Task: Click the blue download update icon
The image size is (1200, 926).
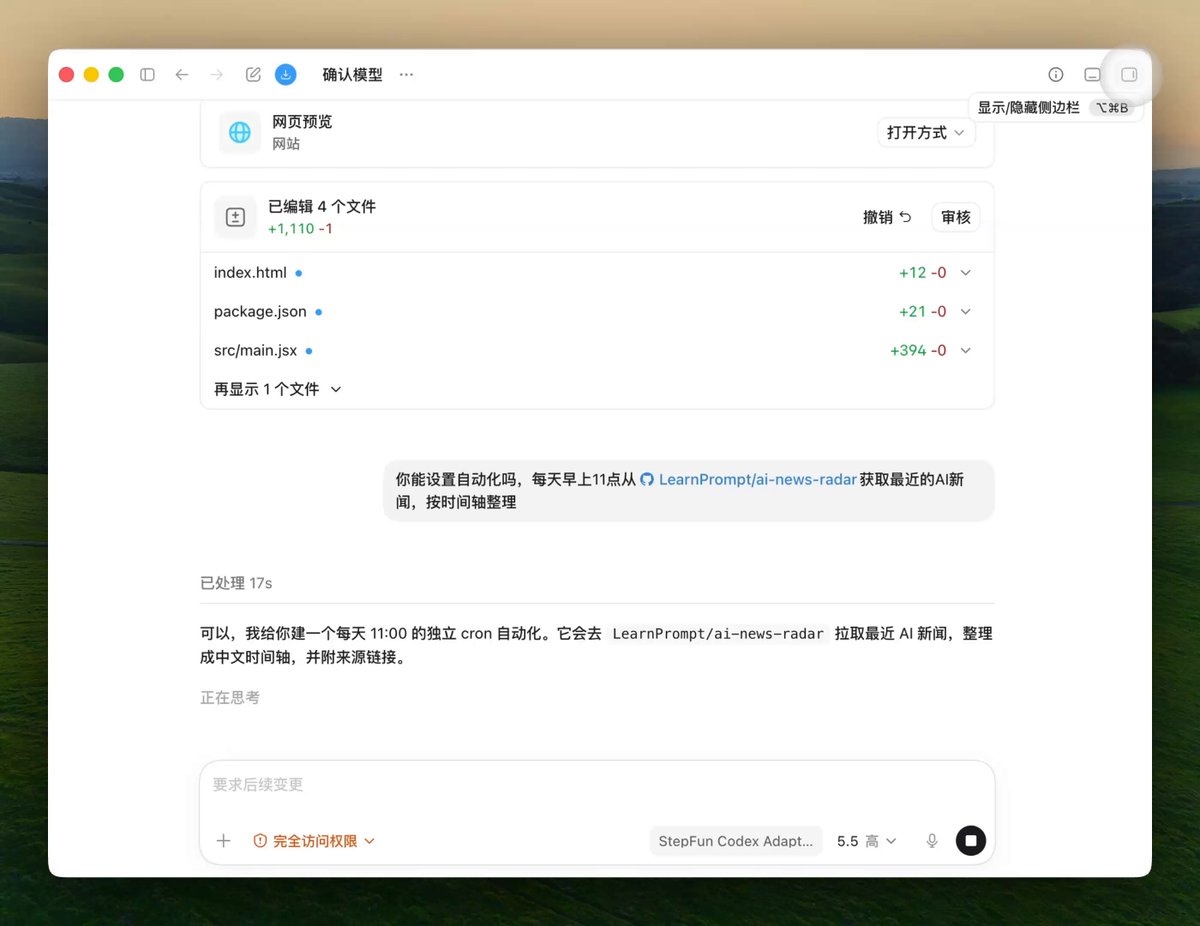Action: tap(286, 75)
